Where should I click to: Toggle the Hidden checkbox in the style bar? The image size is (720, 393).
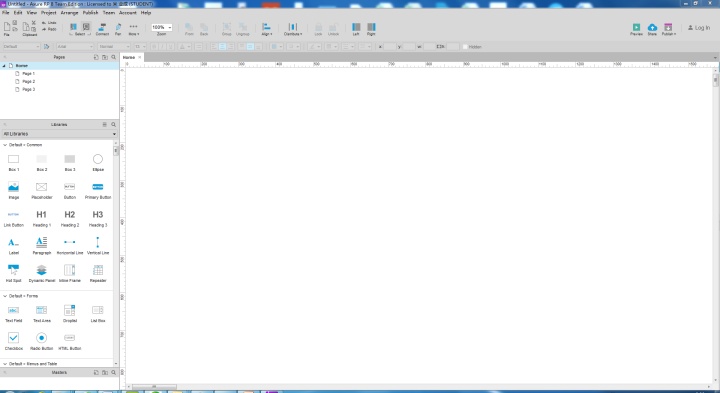point(465,47)
